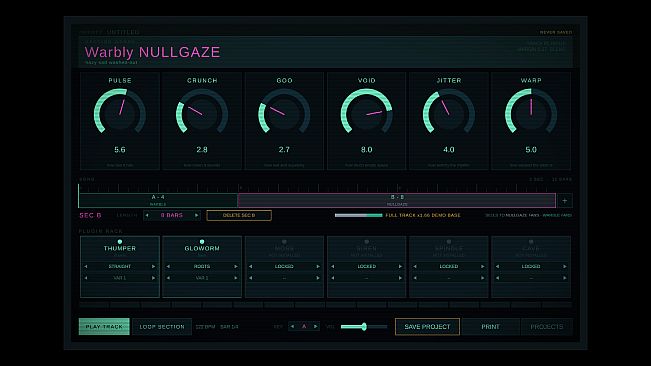Click the Loop Section button
This screenshot has width=651, height=366.
[162, 327]
